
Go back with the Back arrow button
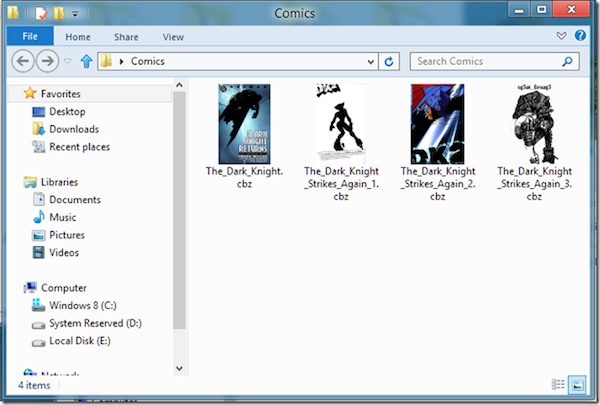click(23, 61)
